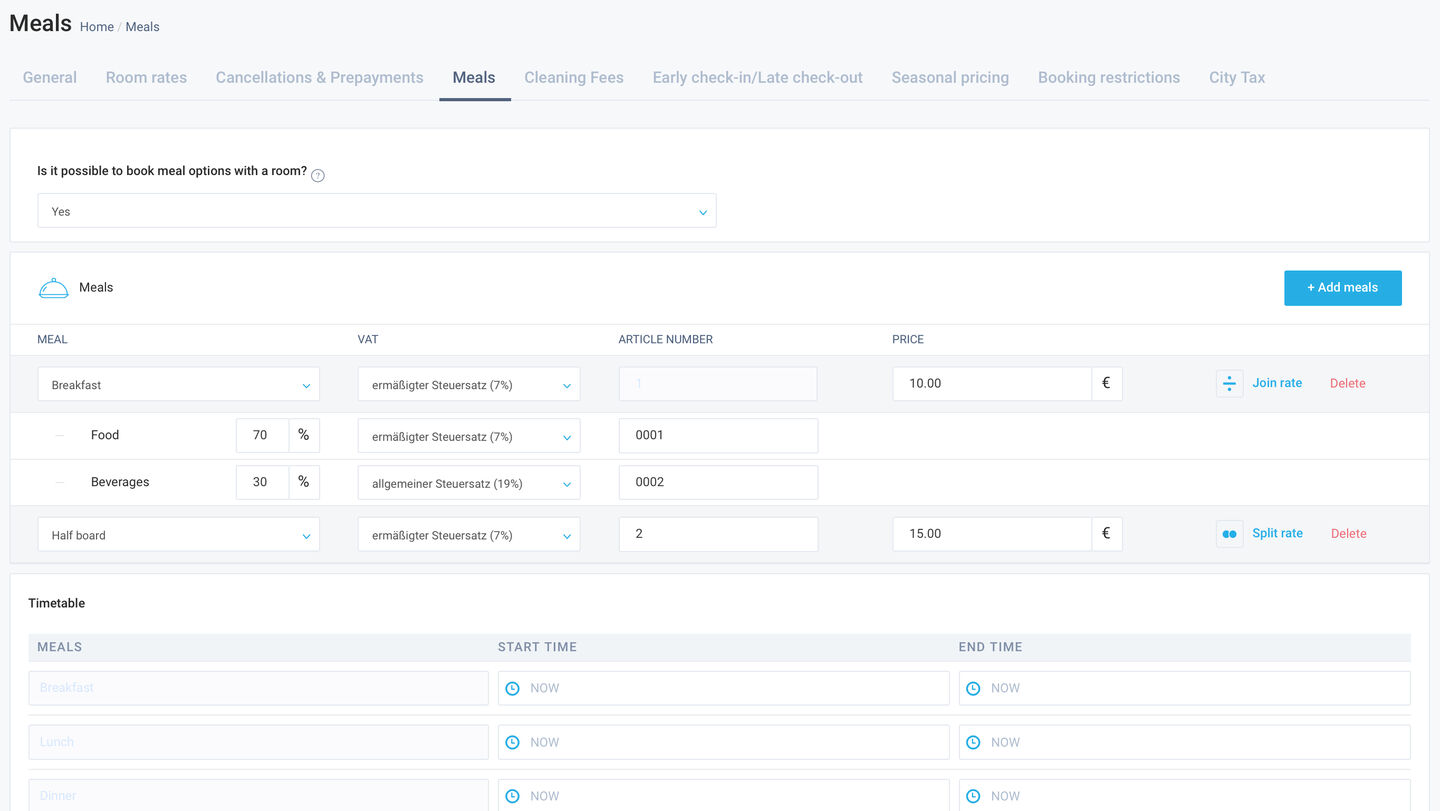Click the Join rate divide icon
The width and height of the screenshot is (1440, 811).
1230,383
